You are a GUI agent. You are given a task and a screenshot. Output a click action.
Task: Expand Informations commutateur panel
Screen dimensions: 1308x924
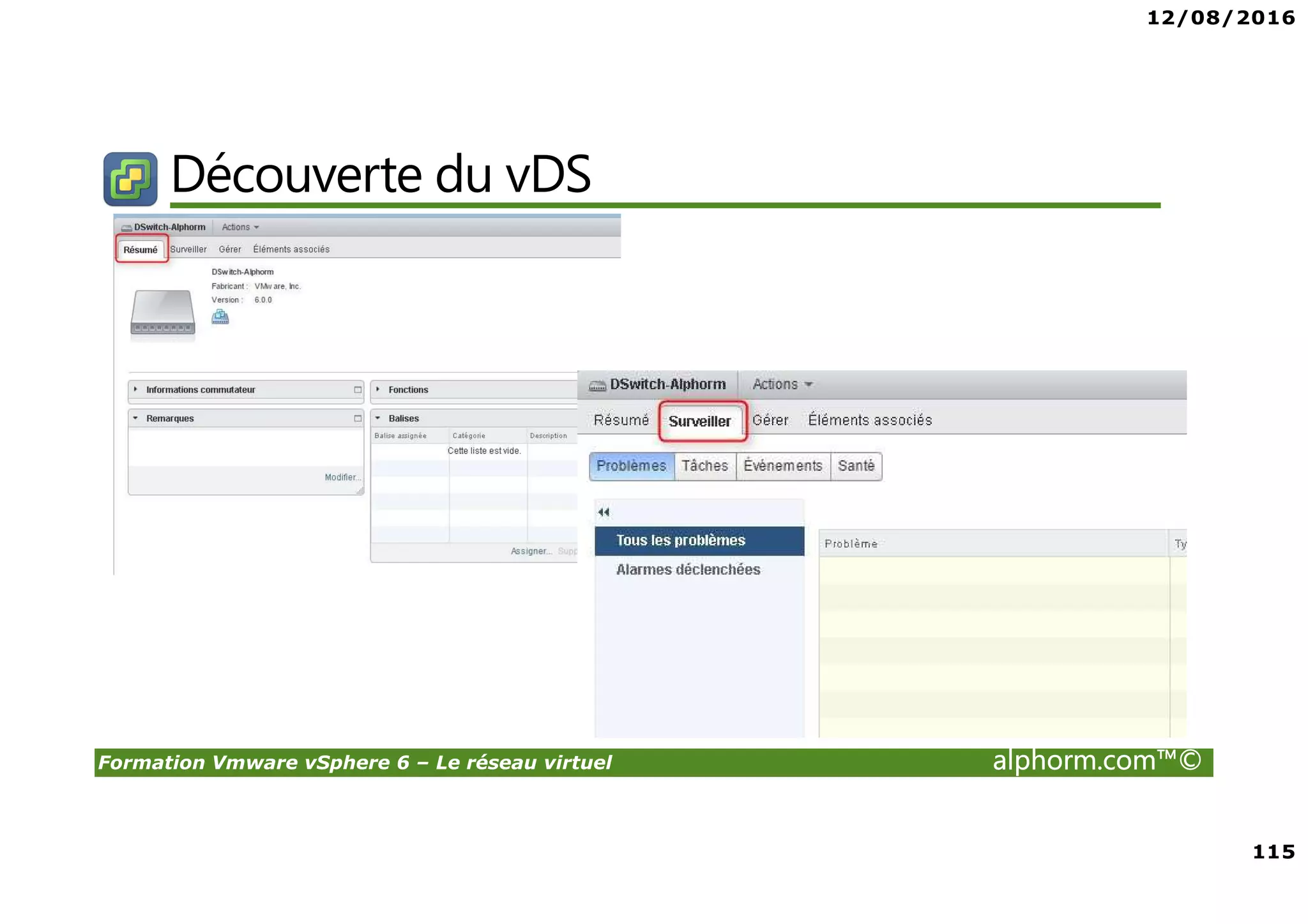(x=135, y=390)
